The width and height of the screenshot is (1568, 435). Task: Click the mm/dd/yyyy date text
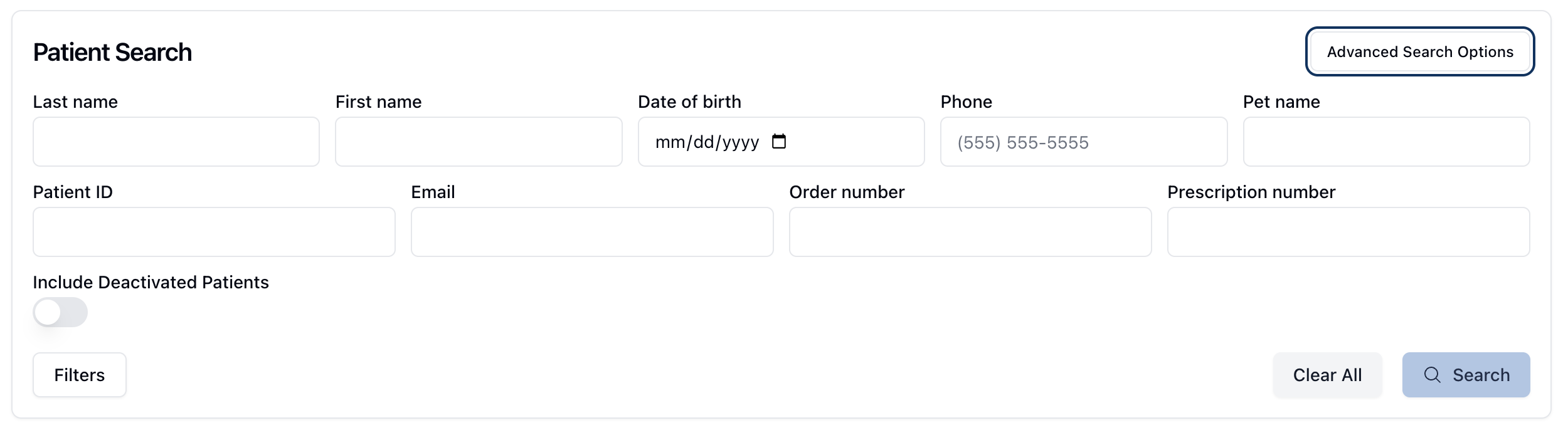[706, 142]
